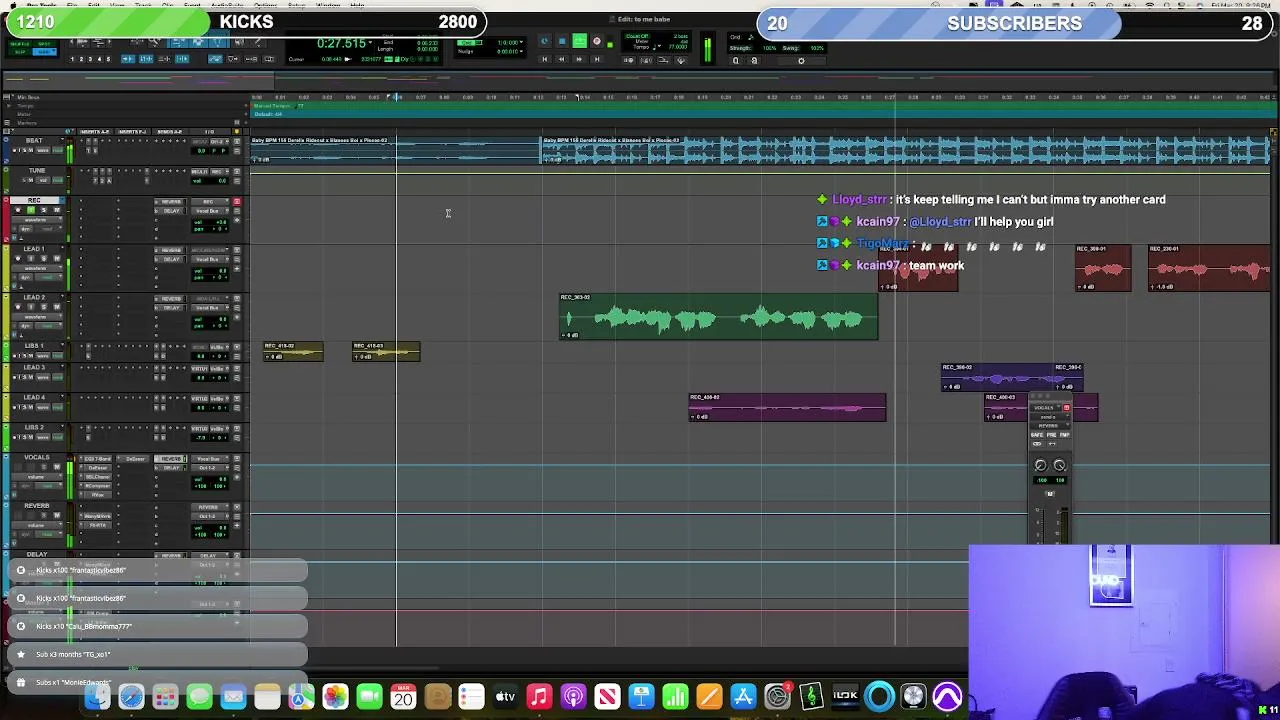Select the LEAD 2 track name
Viewport: 1280px width, 720px height.
click(34, 297)
